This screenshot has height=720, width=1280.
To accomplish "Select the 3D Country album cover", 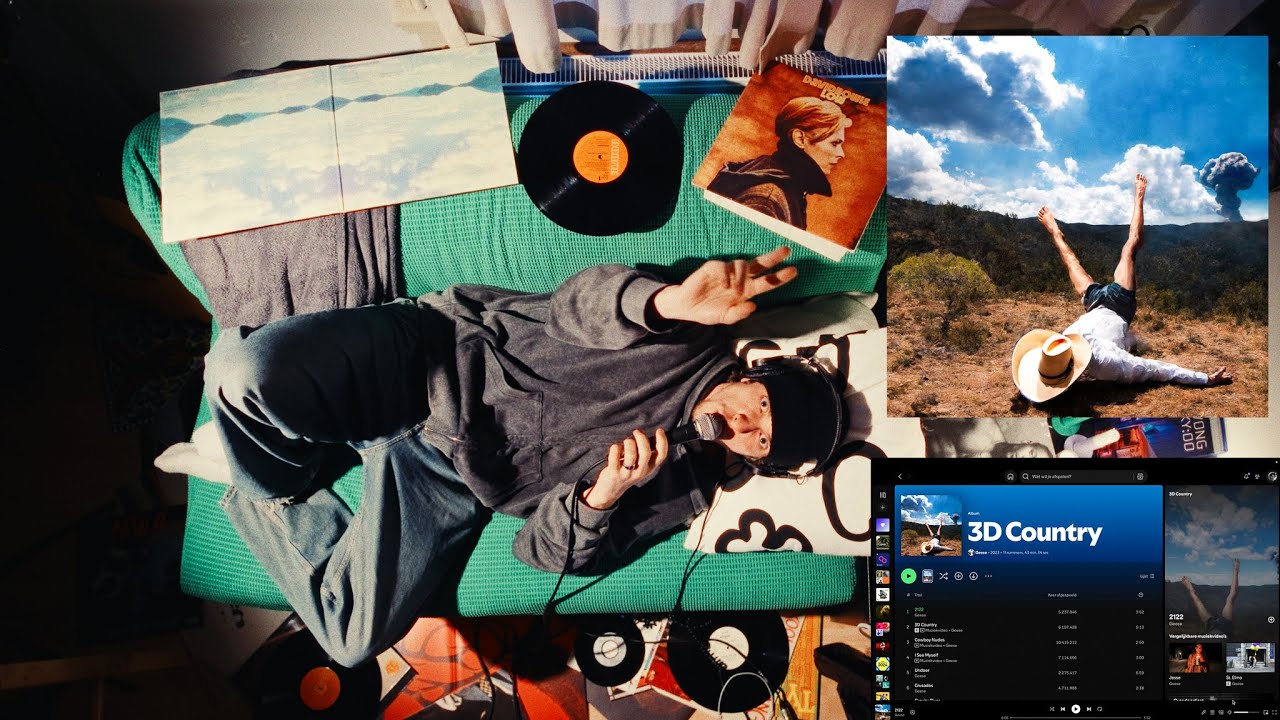I will (931, 524).
